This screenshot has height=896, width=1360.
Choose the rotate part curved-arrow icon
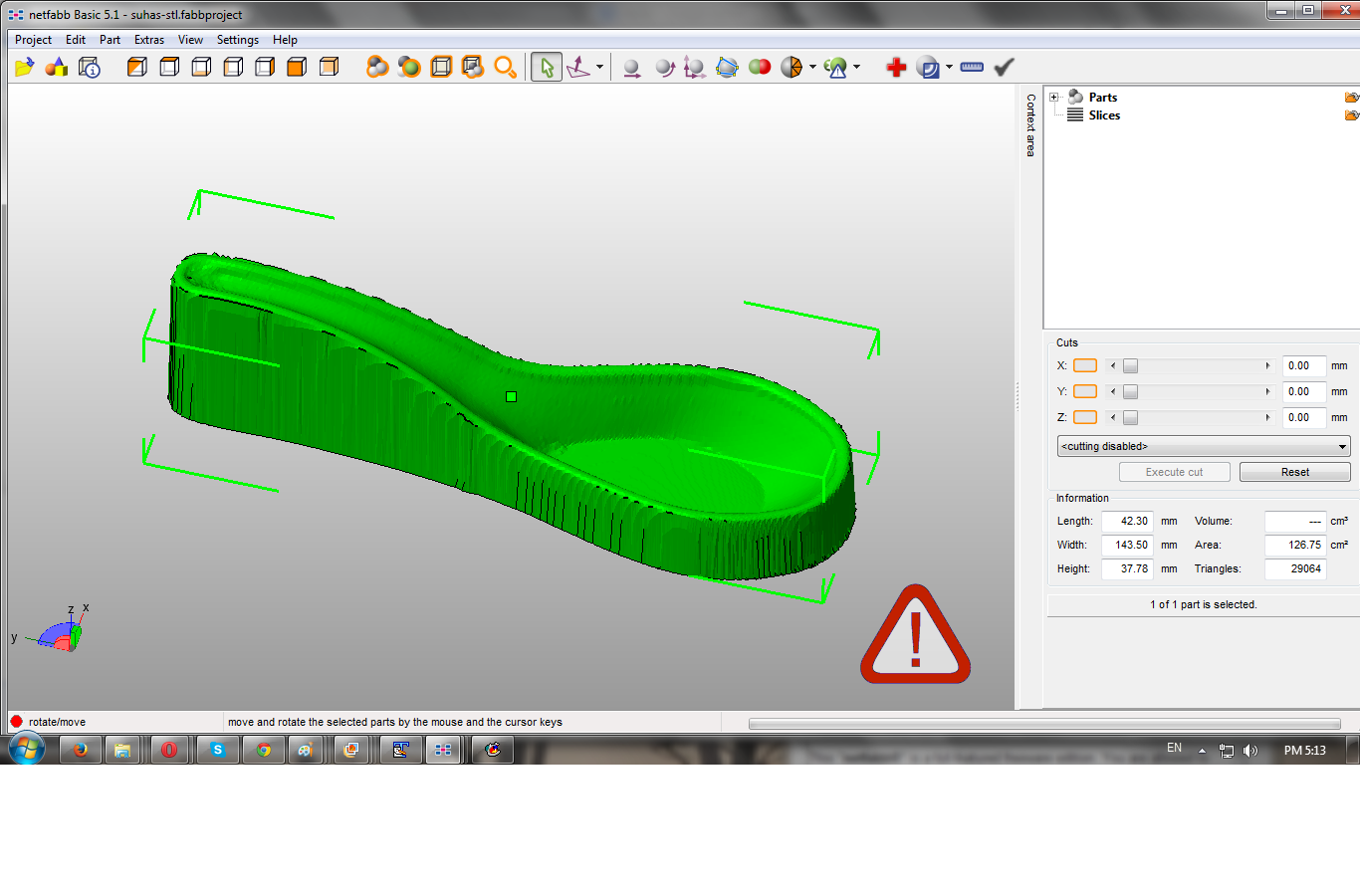pyautogui.click(x=664, y=67)
